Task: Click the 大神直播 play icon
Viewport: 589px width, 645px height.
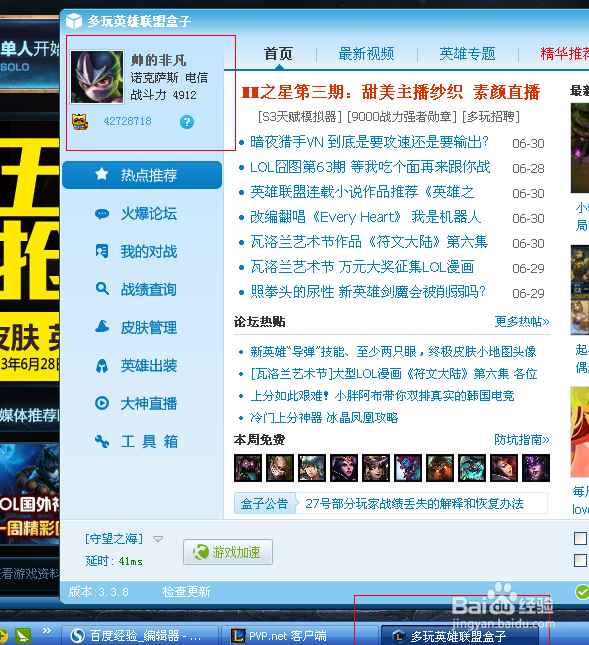Action: point(102,403)
